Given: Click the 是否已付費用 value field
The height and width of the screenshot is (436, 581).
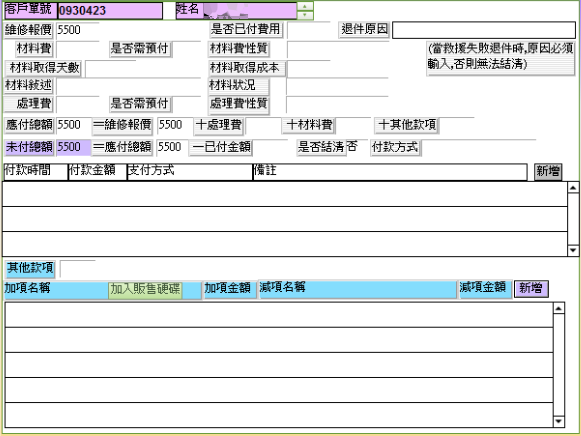Looking at the screenshot, I should click(308, 30).
